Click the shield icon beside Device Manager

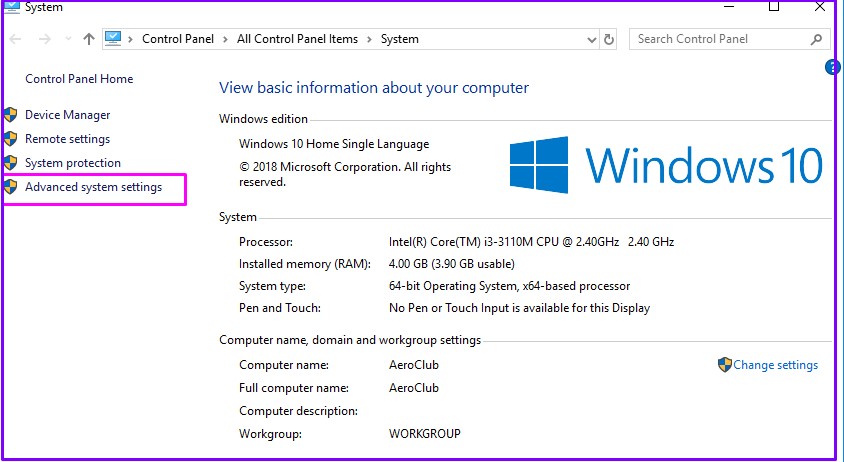pos(10,115)
